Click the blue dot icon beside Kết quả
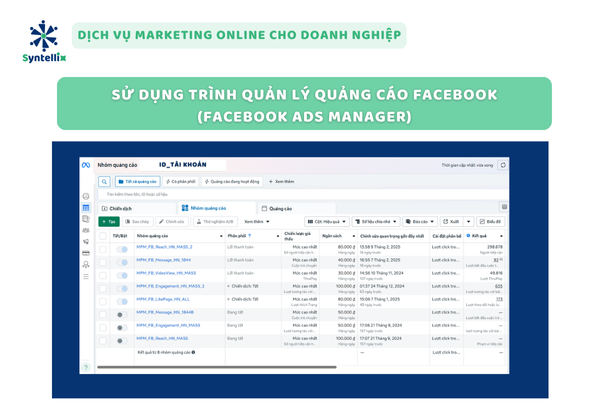Screen dimensions: 594x420 [468, 236]
